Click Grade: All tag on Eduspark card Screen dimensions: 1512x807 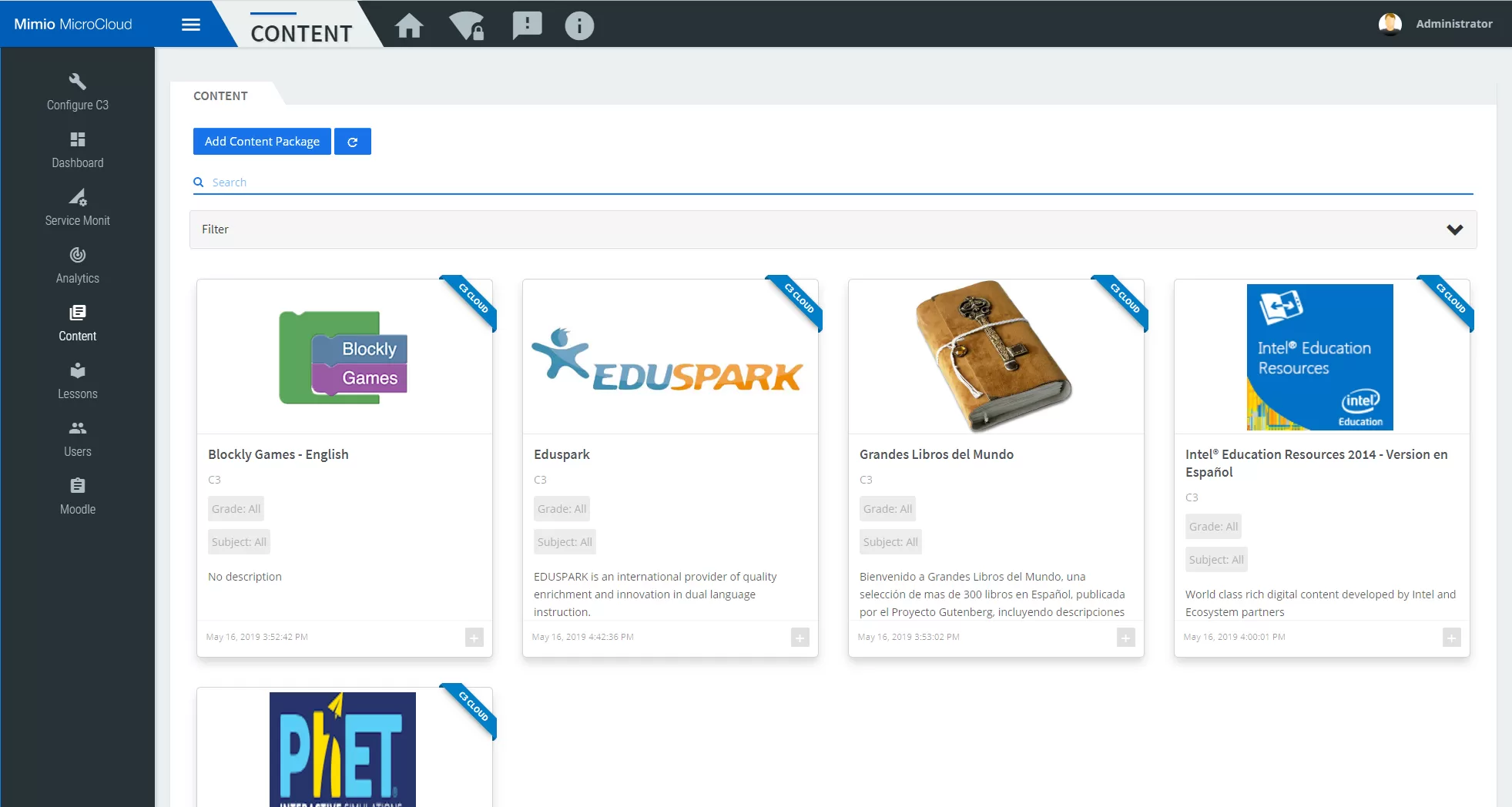click(x=562, y=509)
